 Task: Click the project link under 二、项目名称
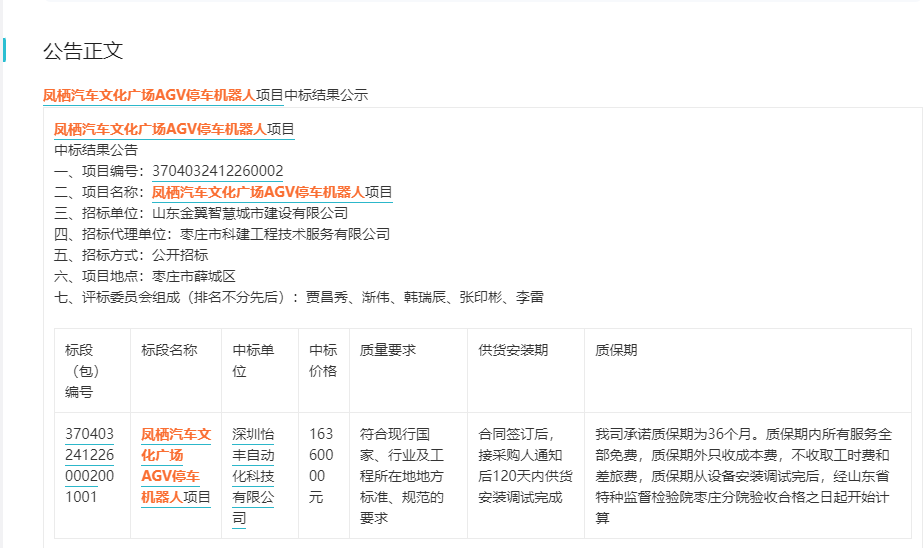[272, 192]
